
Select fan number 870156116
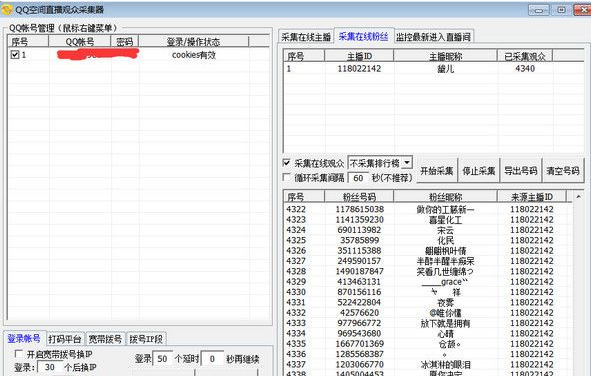click(359, 292)
